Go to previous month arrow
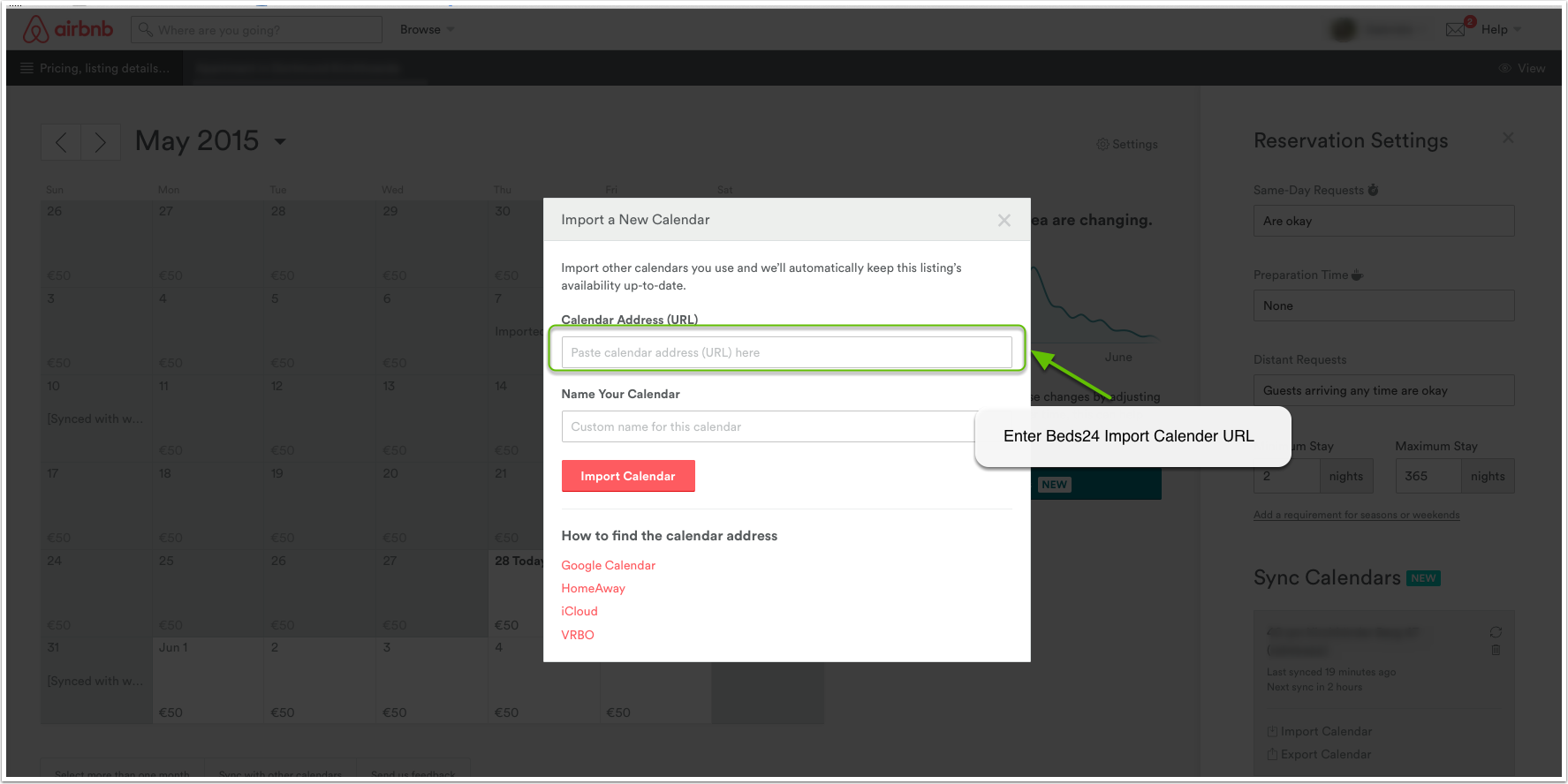The height and width of the screenshot is (784, 1568). (x=61, y=142)
